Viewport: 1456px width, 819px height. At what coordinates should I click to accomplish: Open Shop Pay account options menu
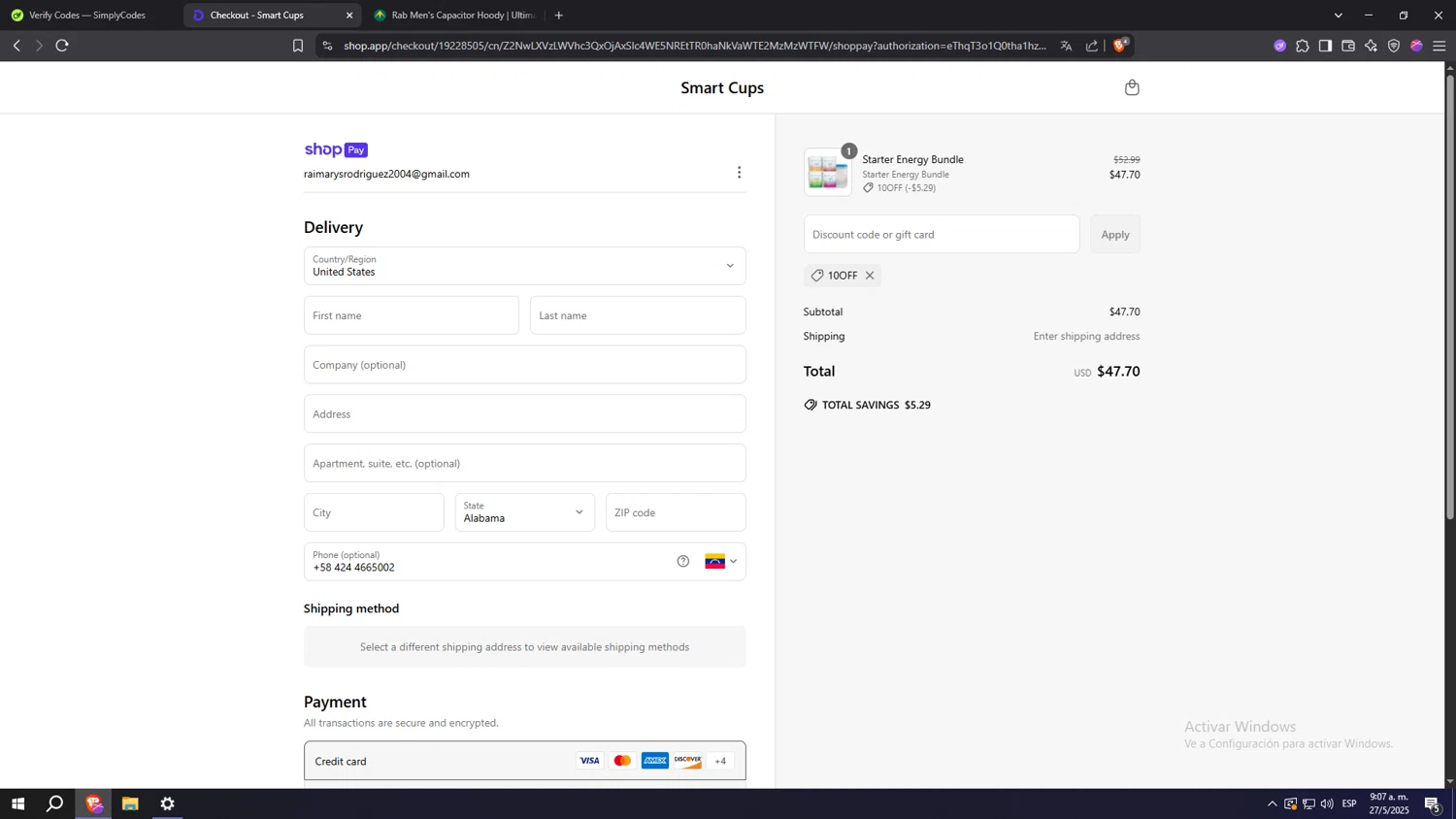pyautogui.click(x=739, y=172)
